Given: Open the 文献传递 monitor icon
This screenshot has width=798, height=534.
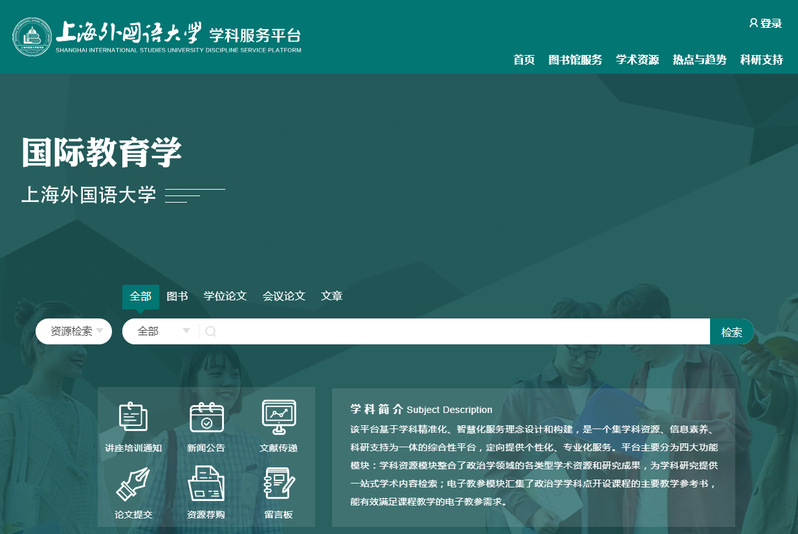Looking at the screenshot, I should tap(278, 417).
